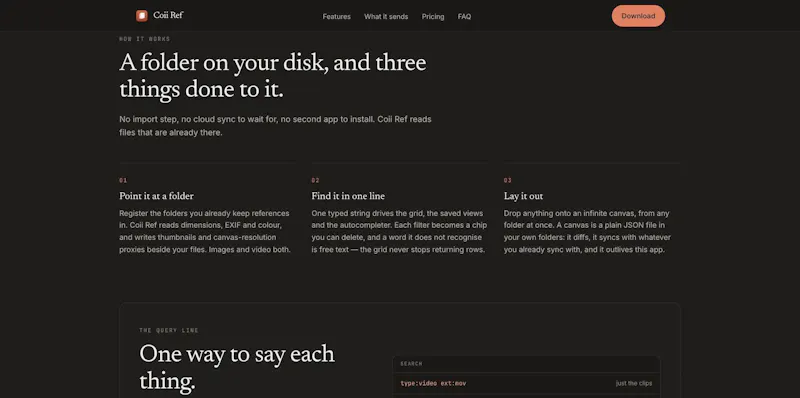Click the 'Find it in one line' heading
The width and height of the screenshot is (800, 398).
pos(348,196)
